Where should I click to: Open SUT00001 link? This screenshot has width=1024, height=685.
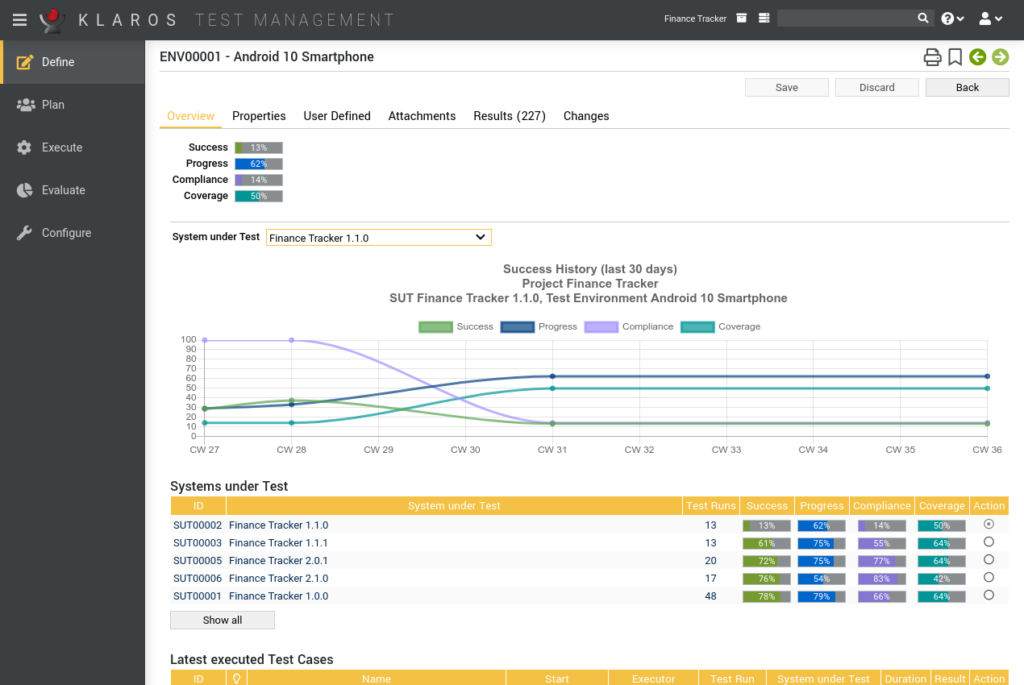tap(197, 596)
